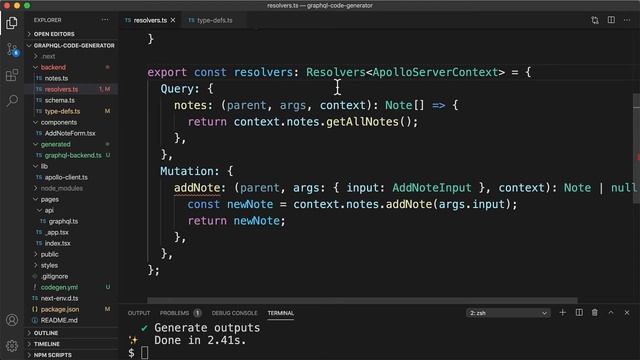Close the resolvers.ts tab

click(x=173, y=20)
